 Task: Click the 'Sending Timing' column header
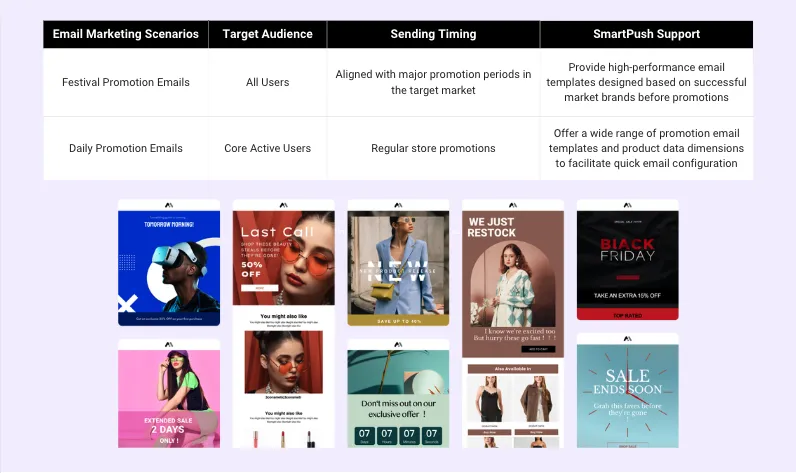tap(433, 34)
